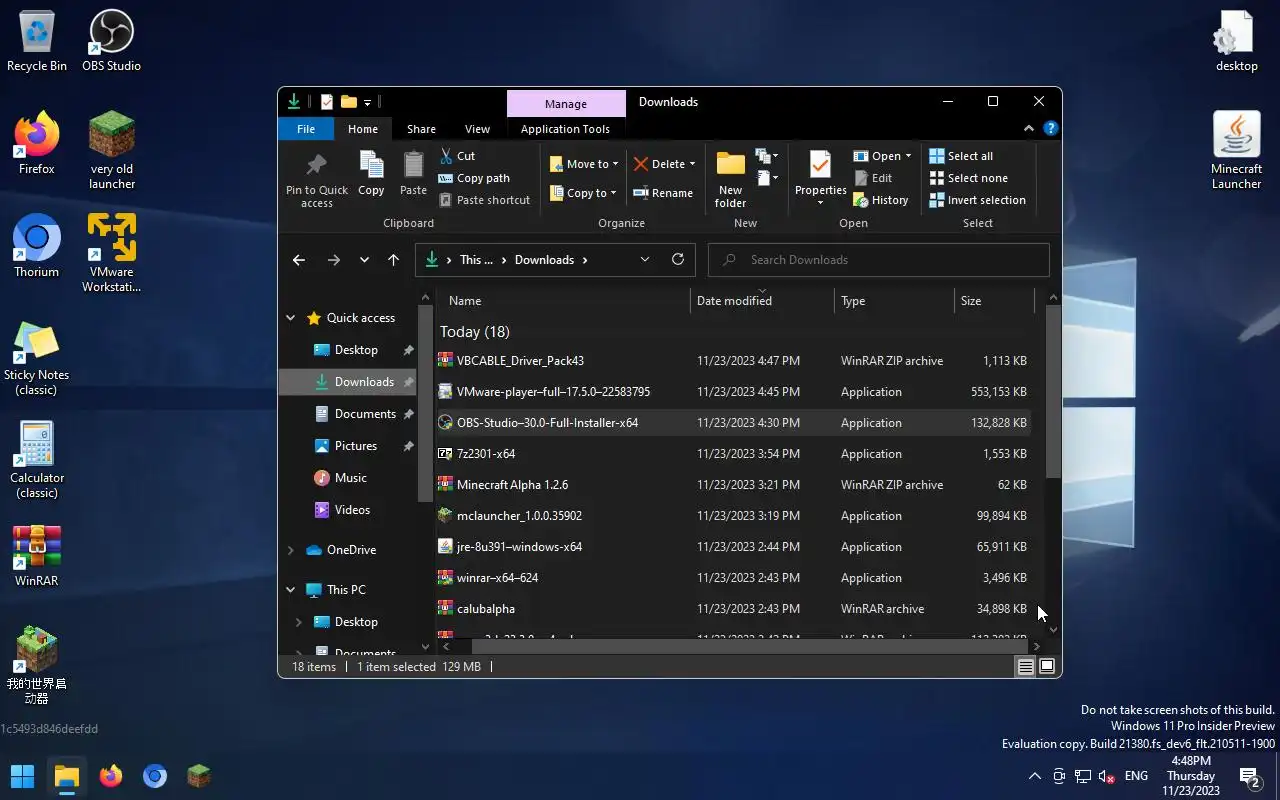Switch to the large icons view button

1047,667
